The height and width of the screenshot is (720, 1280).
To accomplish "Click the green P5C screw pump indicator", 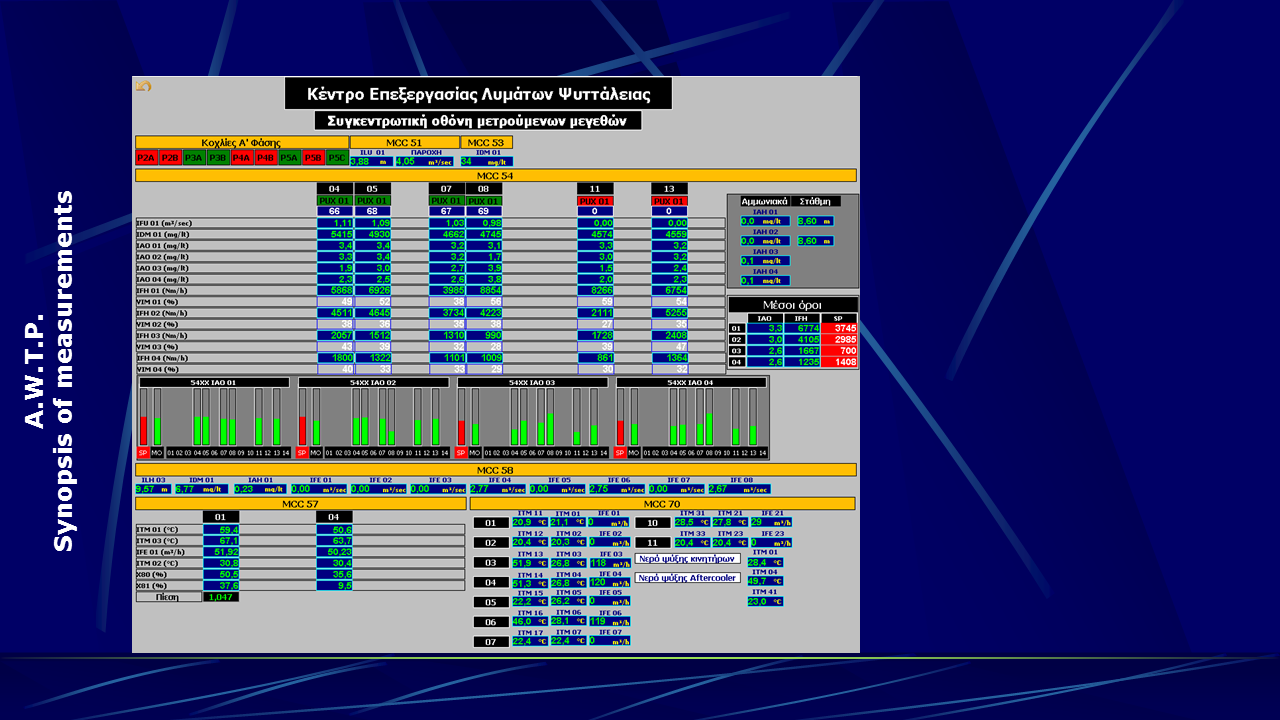I will point(338,158).
